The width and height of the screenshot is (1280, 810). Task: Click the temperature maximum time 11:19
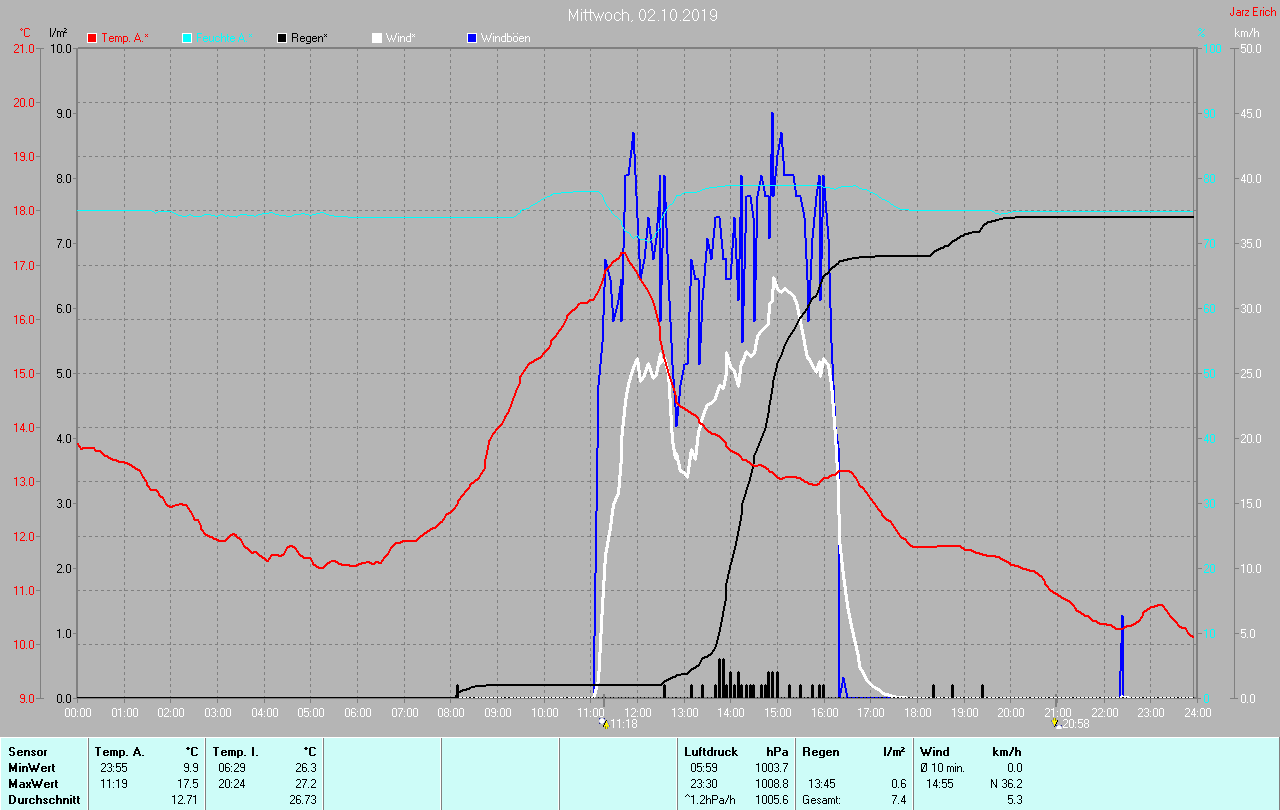point(115,784)
